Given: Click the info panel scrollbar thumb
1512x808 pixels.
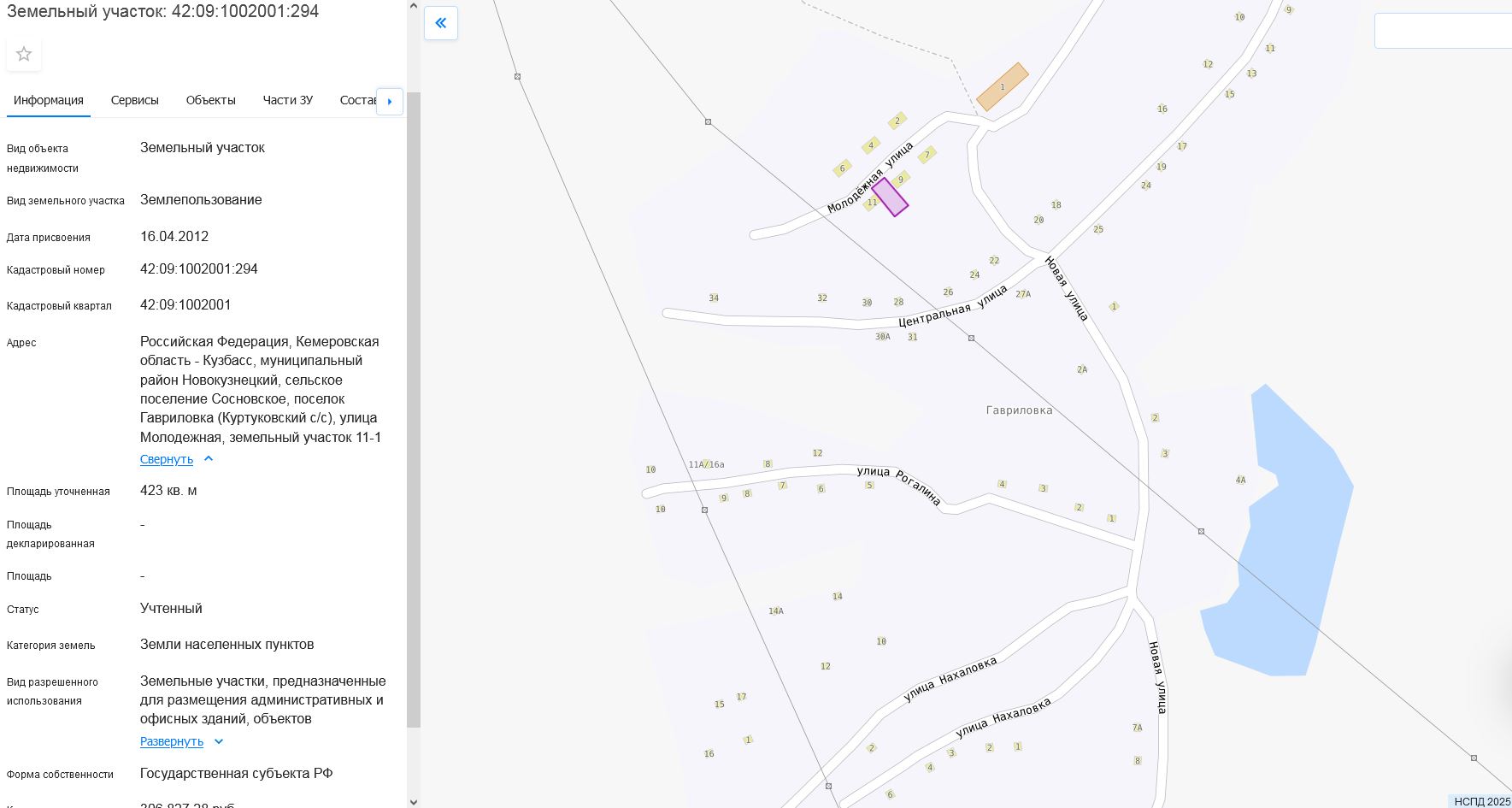Looking at the screenshot, I should coord(414,410).
